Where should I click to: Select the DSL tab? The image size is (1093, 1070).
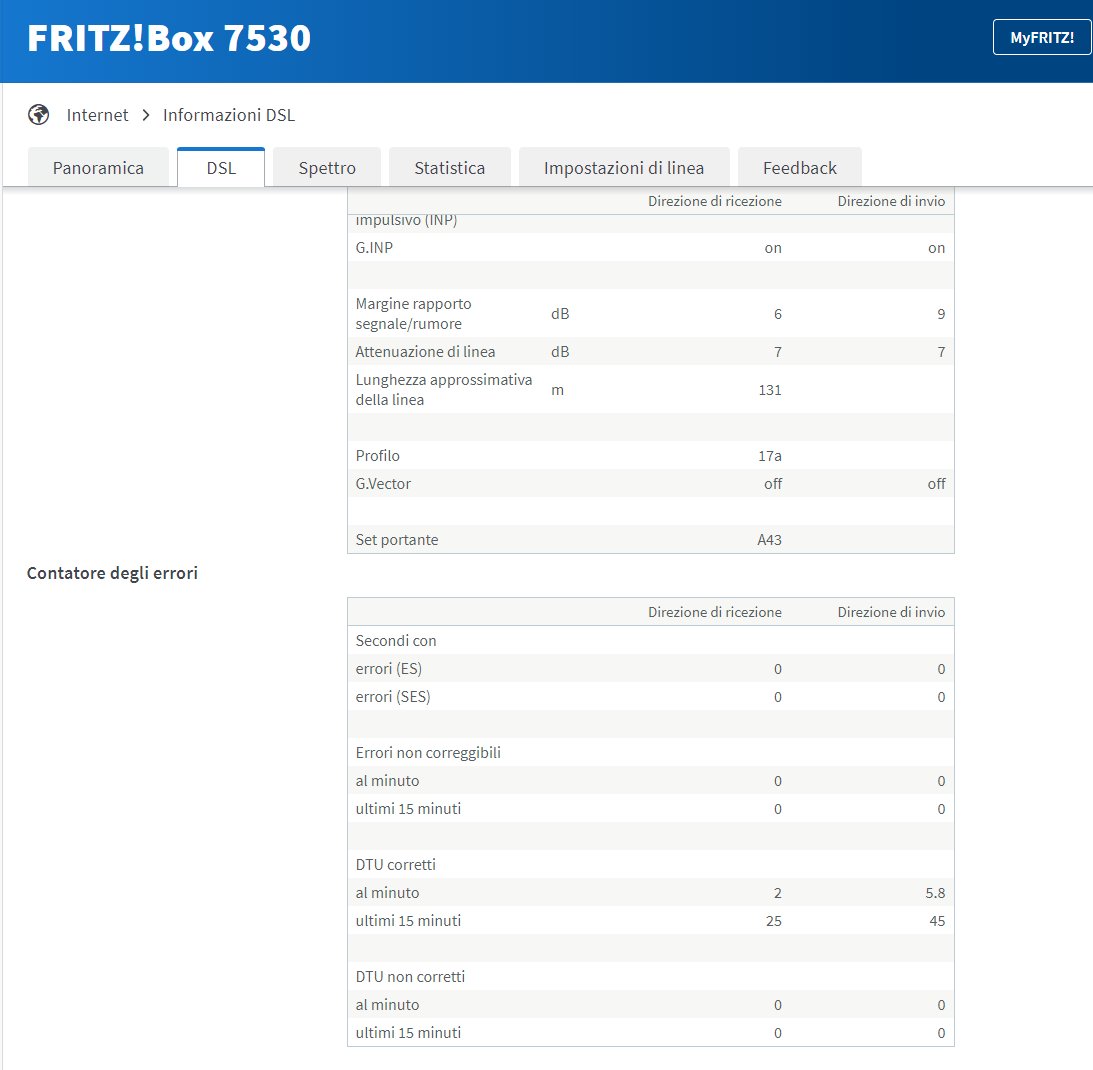(221, 167)
